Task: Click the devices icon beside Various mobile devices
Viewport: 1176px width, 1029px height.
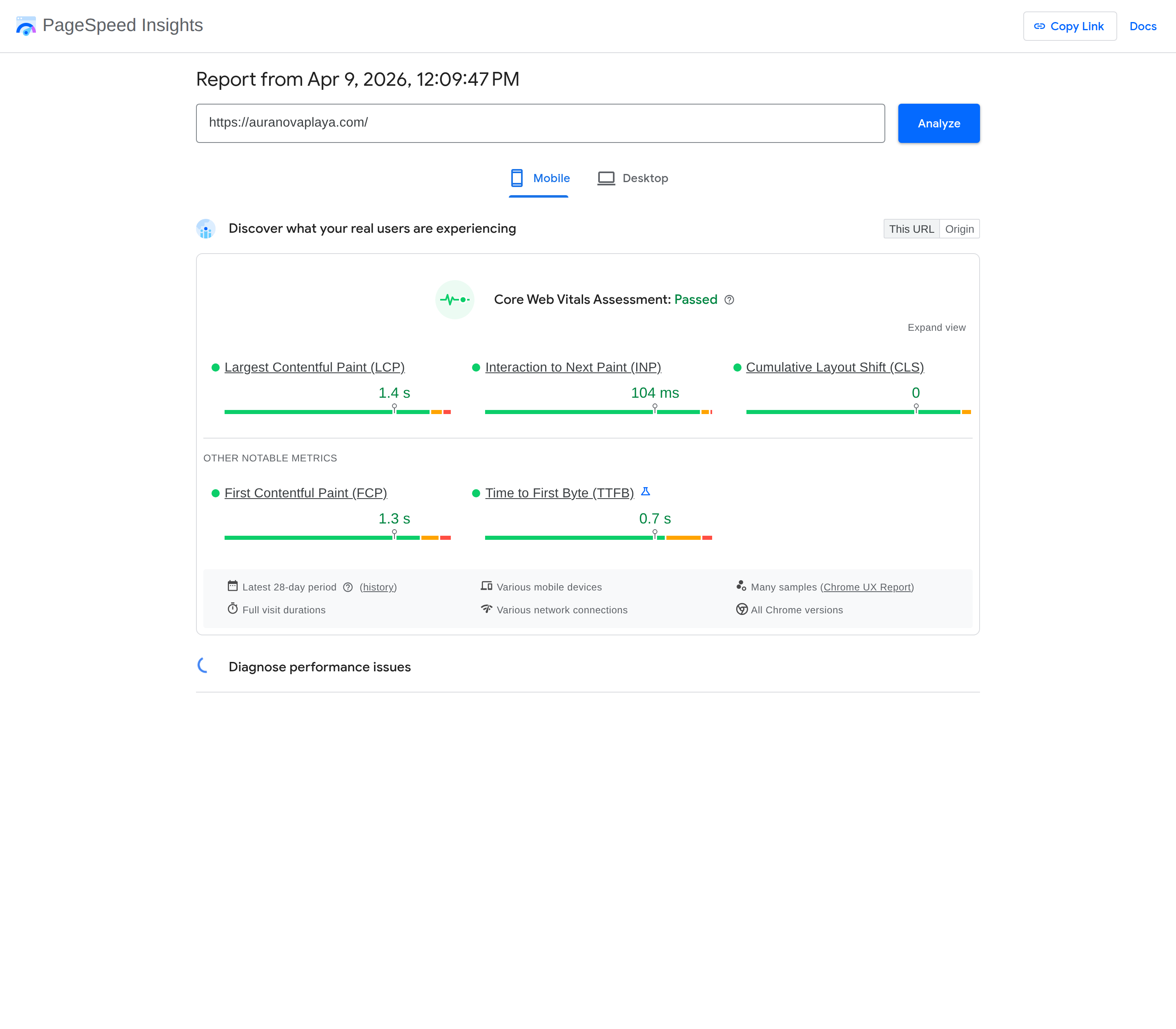Action: (486, 586)
